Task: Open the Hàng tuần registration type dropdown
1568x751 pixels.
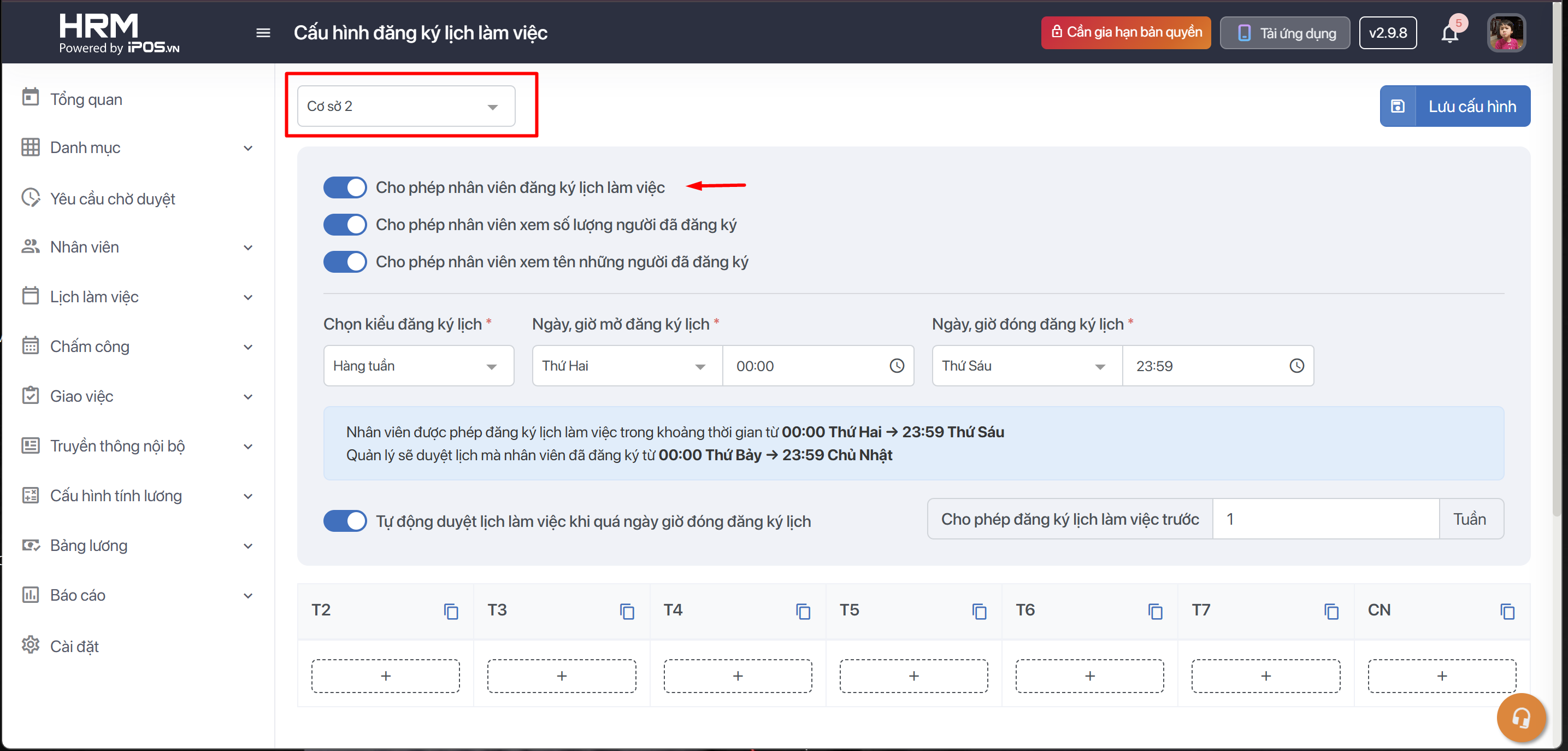Action: pyautogui.click(x=418, y=366)
